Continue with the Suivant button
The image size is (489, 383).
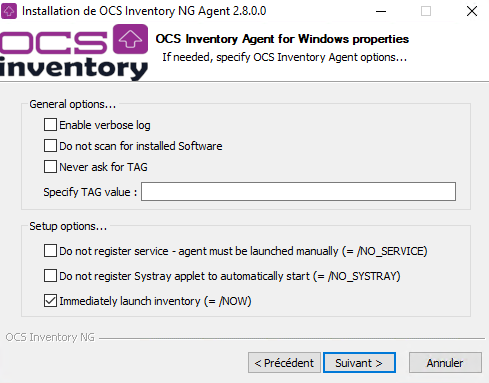click(x=359, y=363)
